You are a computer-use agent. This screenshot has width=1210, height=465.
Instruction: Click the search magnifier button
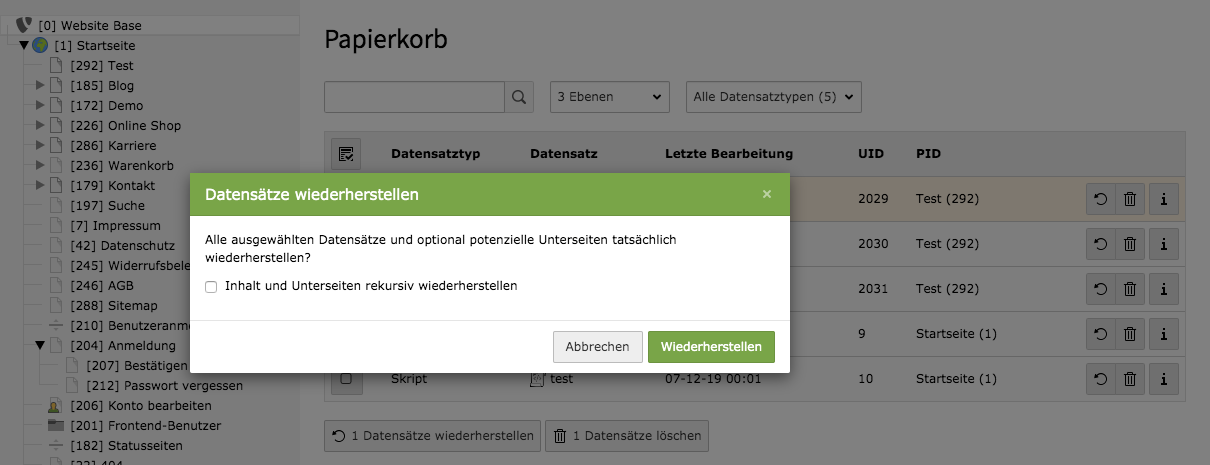coord(519,97)
